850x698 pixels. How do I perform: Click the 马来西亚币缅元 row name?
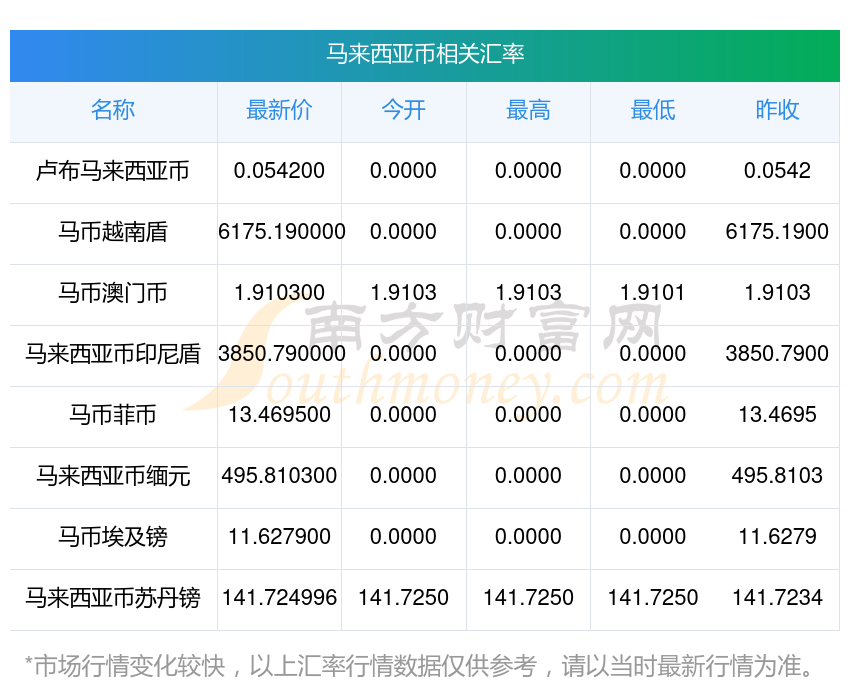113,476
